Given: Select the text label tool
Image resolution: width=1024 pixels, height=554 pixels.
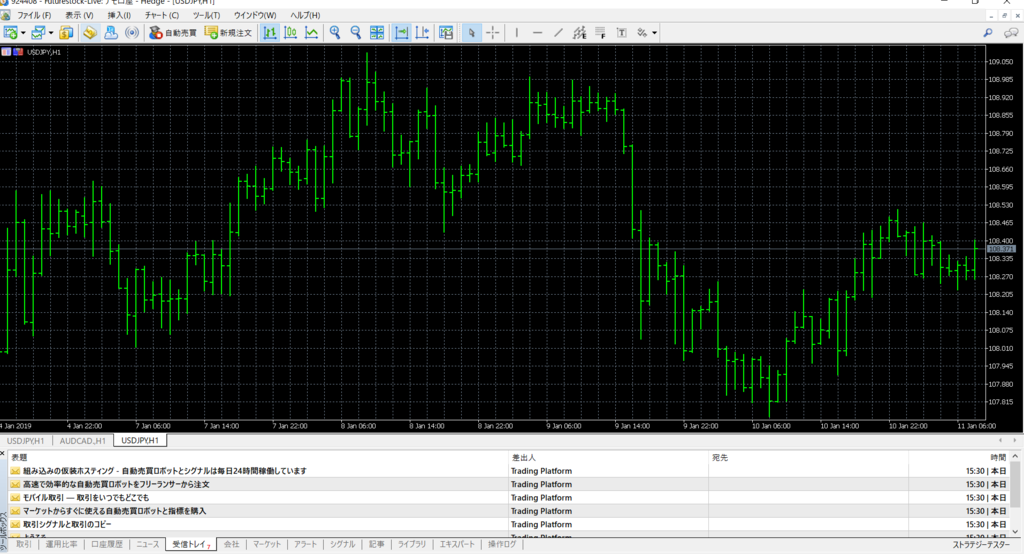Looking at the screenshot, I should [622, 33].
